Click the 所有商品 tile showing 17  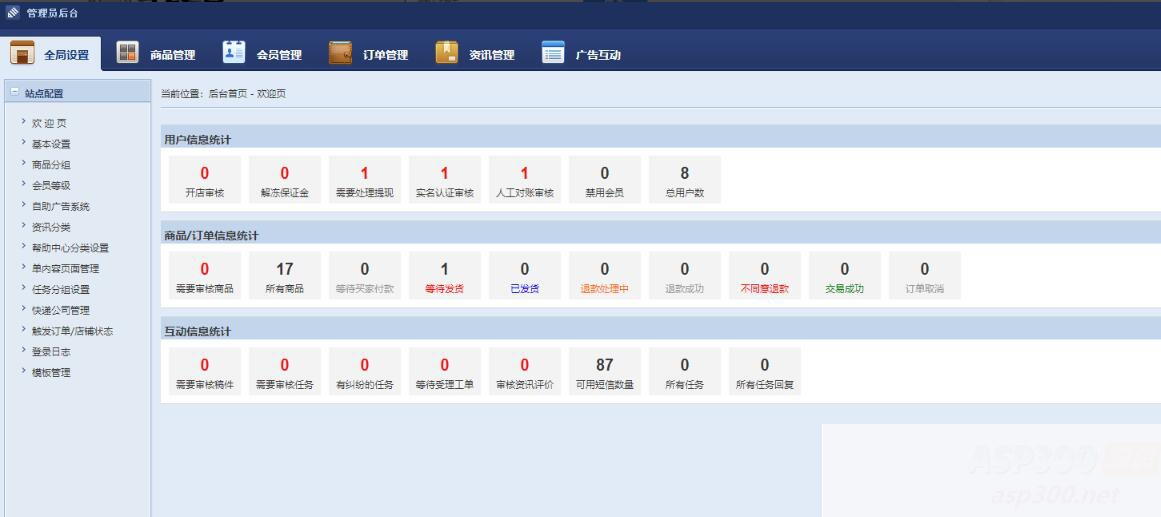point(285,277)
